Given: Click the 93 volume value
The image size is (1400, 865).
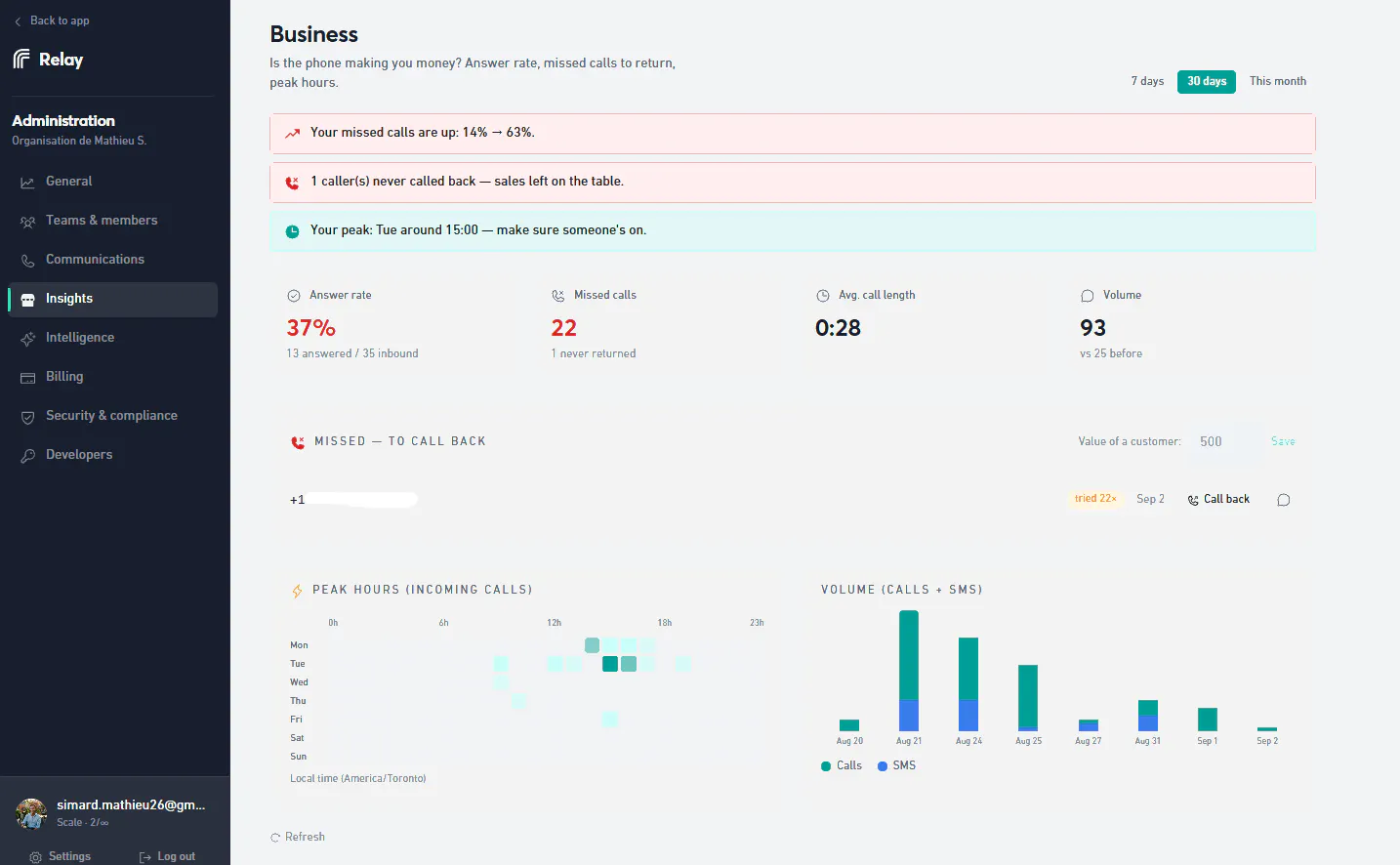Looking at the screenshot, I should pyautogui.click(x=1093, y=328).
